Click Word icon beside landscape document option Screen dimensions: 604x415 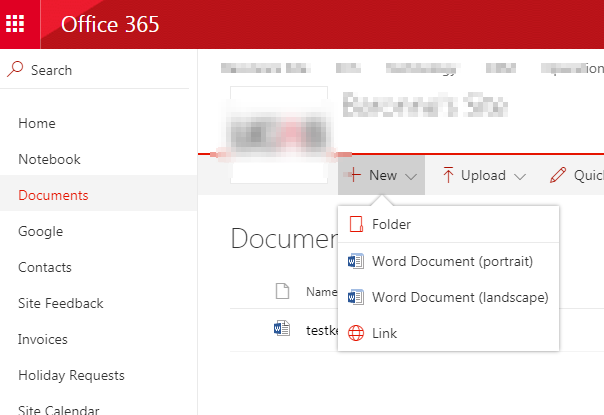tap(356, 297)
